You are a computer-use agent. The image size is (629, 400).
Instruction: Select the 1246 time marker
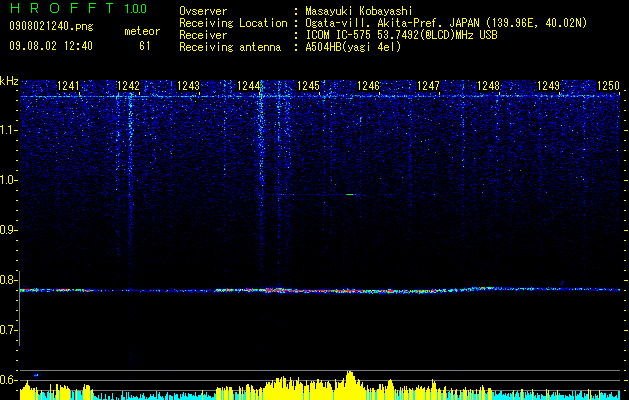pos(368,86)
